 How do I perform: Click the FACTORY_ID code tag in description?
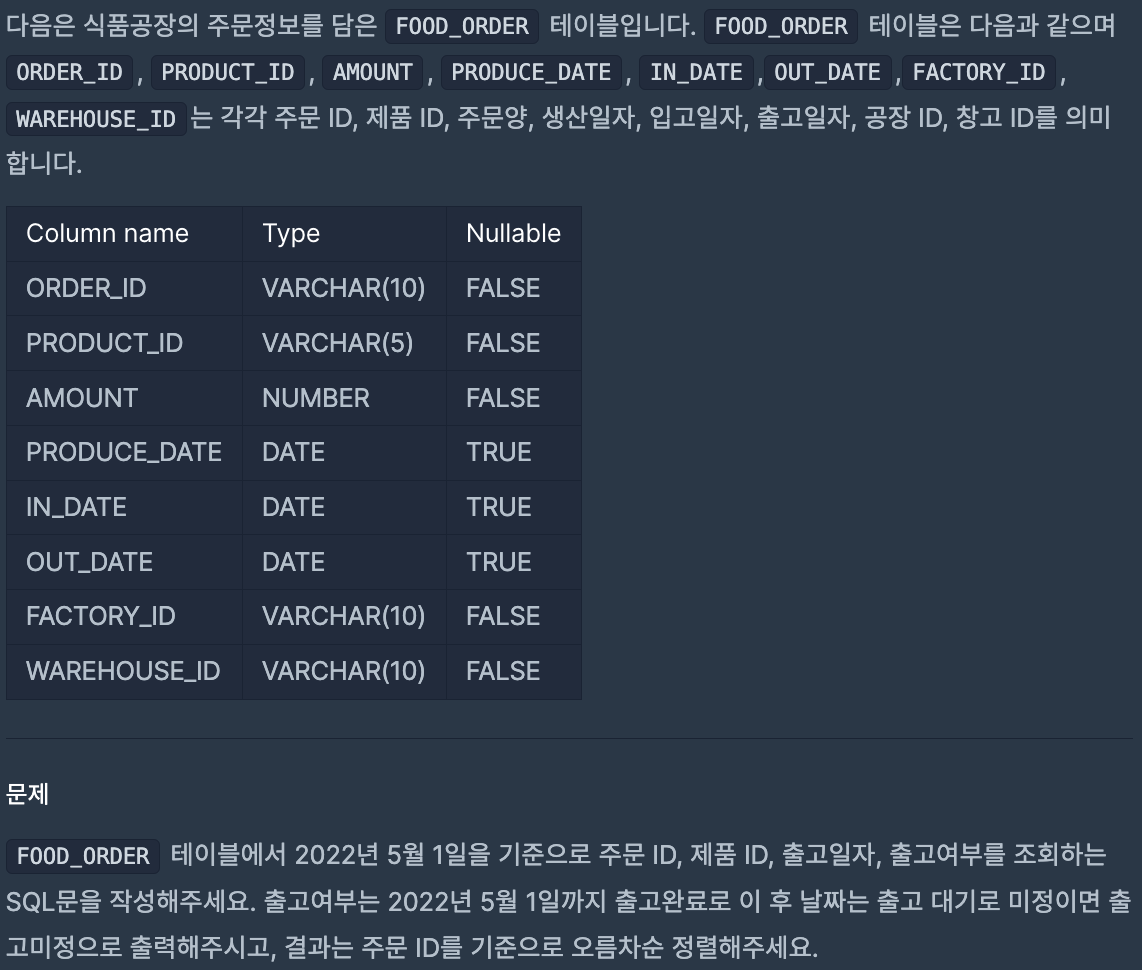[979, 73]
